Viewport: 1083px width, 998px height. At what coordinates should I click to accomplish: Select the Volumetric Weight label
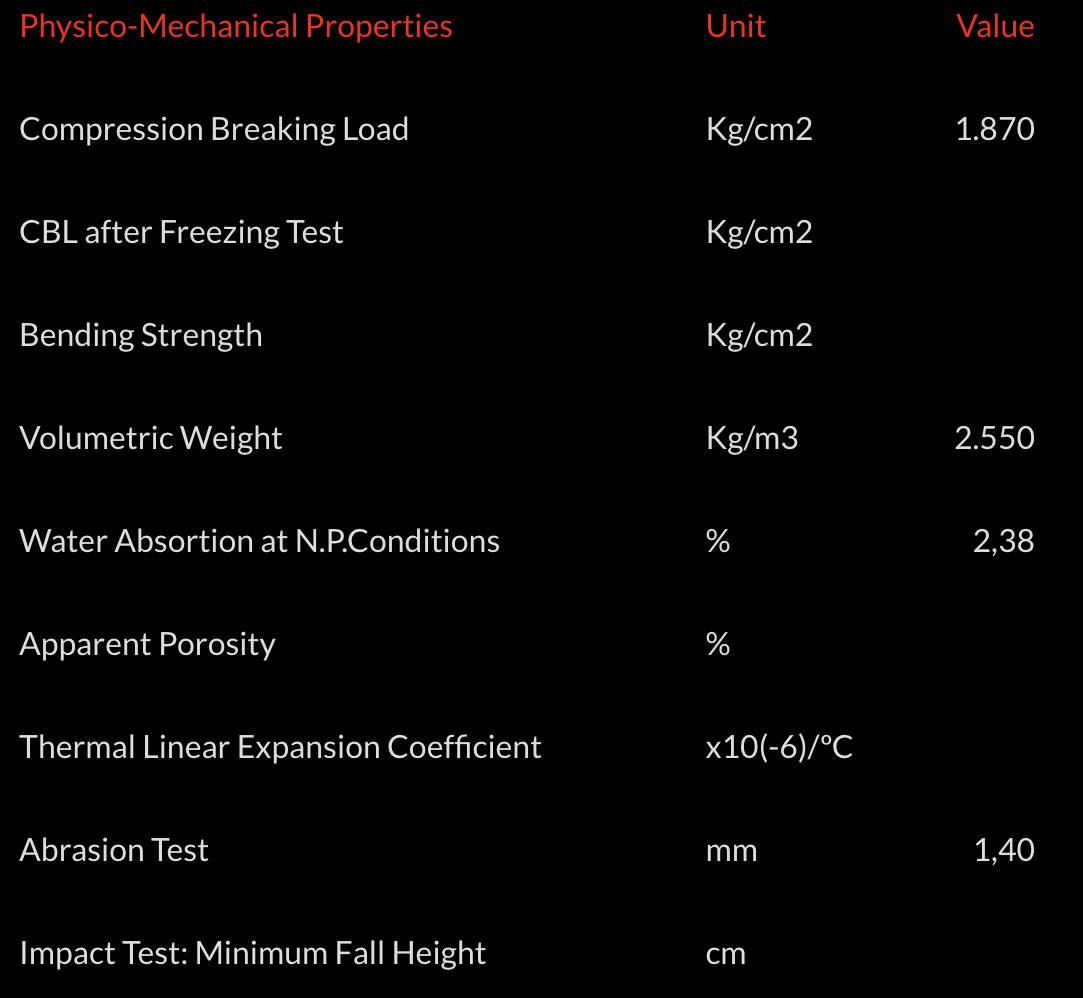click(151, 438)
